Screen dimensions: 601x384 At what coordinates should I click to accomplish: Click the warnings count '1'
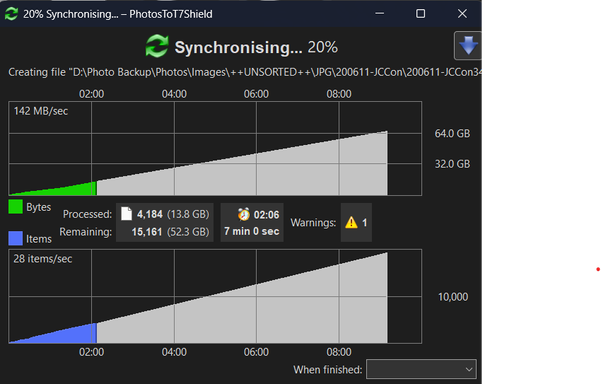click(365, 222)
